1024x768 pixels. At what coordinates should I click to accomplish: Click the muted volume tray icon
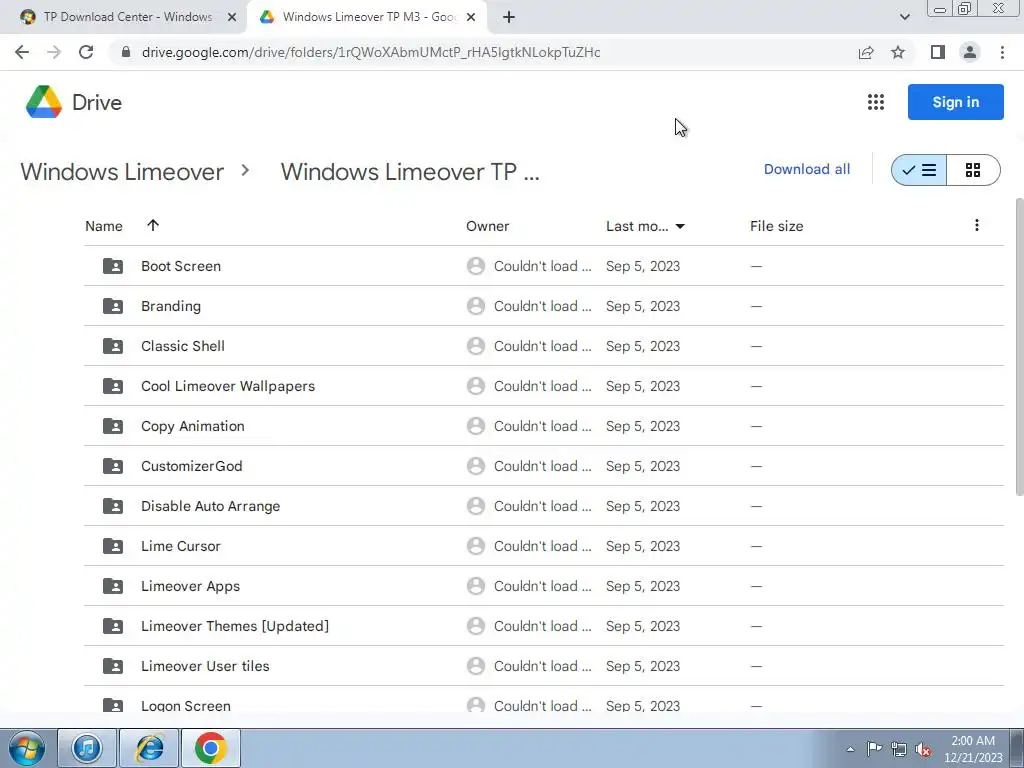click(923, 749)
